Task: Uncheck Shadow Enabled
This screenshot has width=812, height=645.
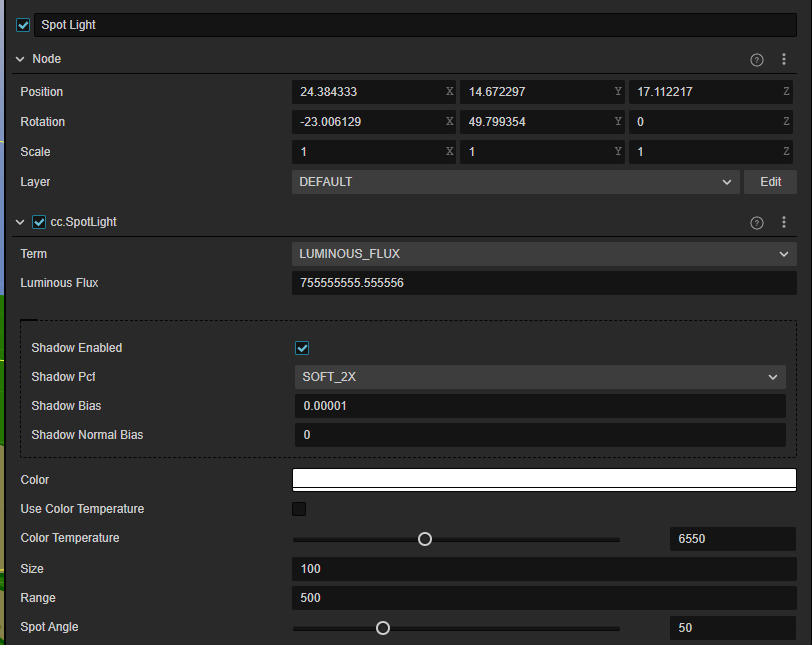Action: coord(302,348)
